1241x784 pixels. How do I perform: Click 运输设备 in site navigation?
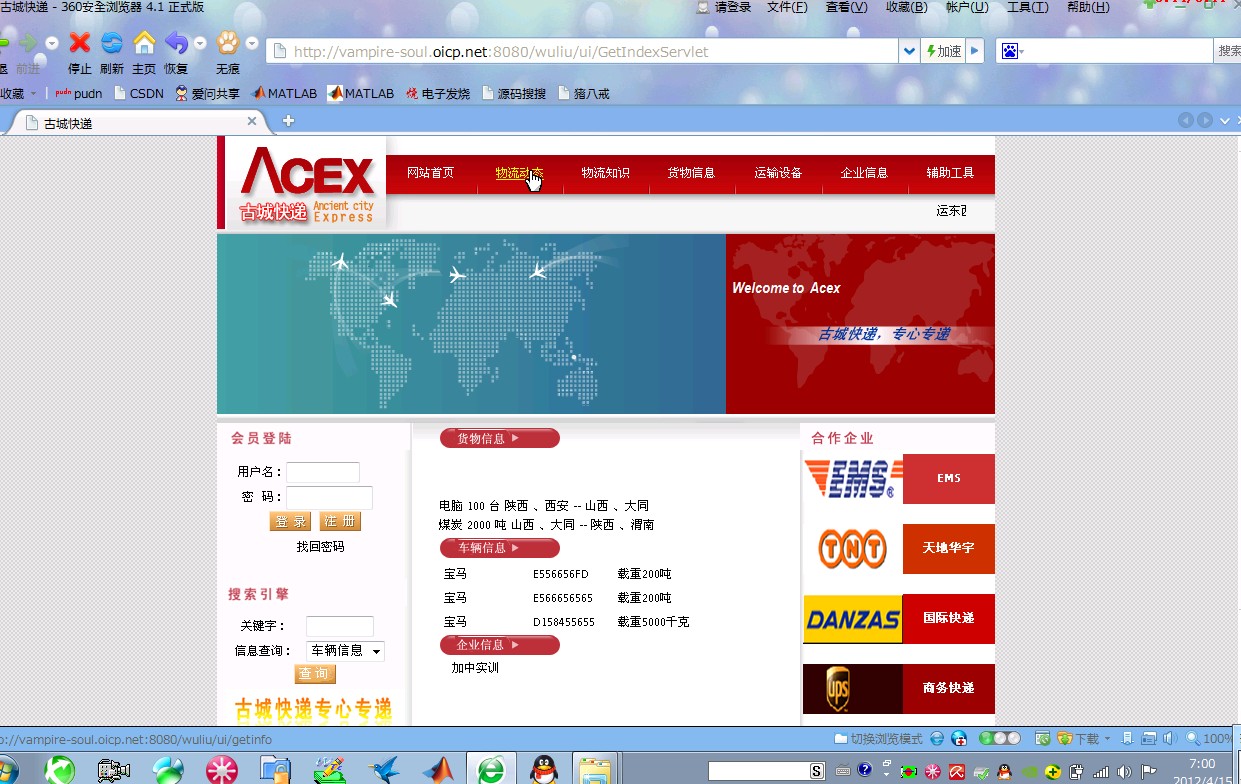click(x=778, y=173)
